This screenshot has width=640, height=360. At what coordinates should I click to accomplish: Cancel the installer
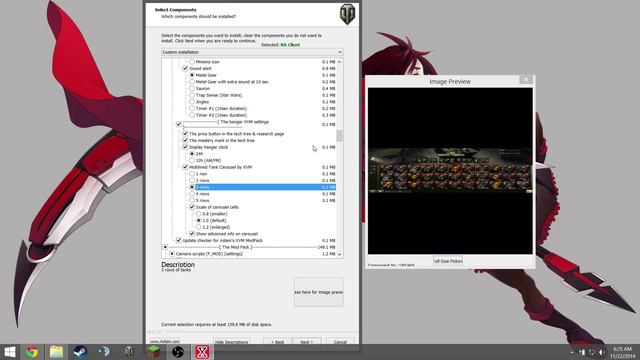[340, 342]
